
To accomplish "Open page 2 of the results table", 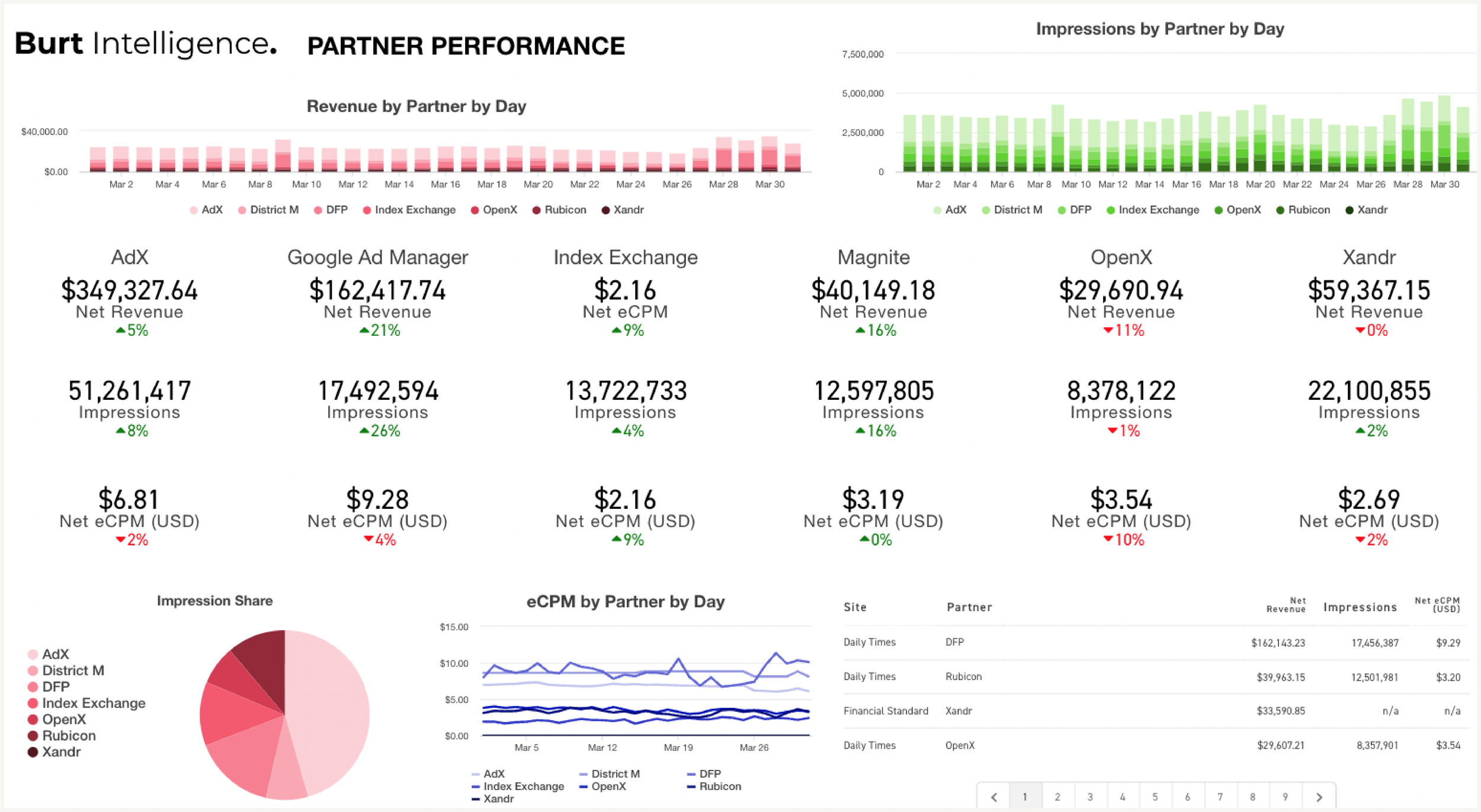I will tap(1057, 797).
